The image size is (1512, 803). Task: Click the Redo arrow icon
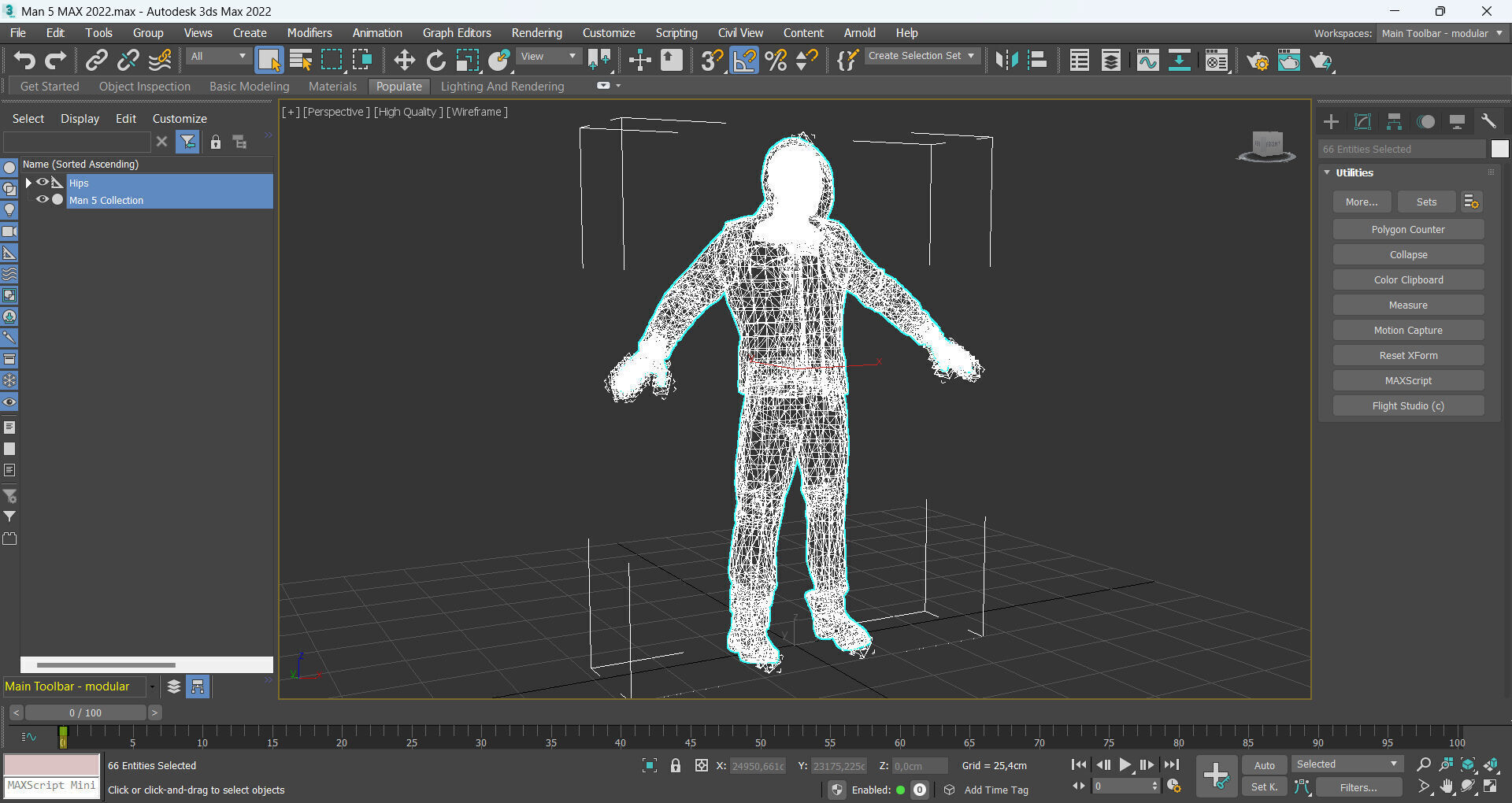56,60
